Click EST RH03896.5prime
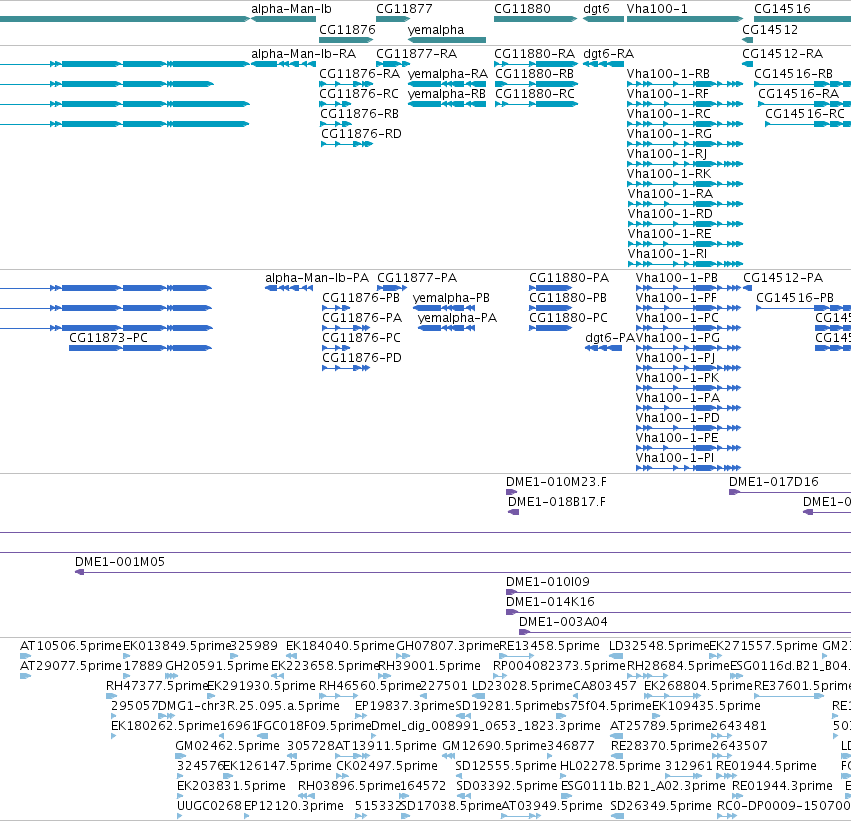 pyautogui.click(x=348, y=786)
